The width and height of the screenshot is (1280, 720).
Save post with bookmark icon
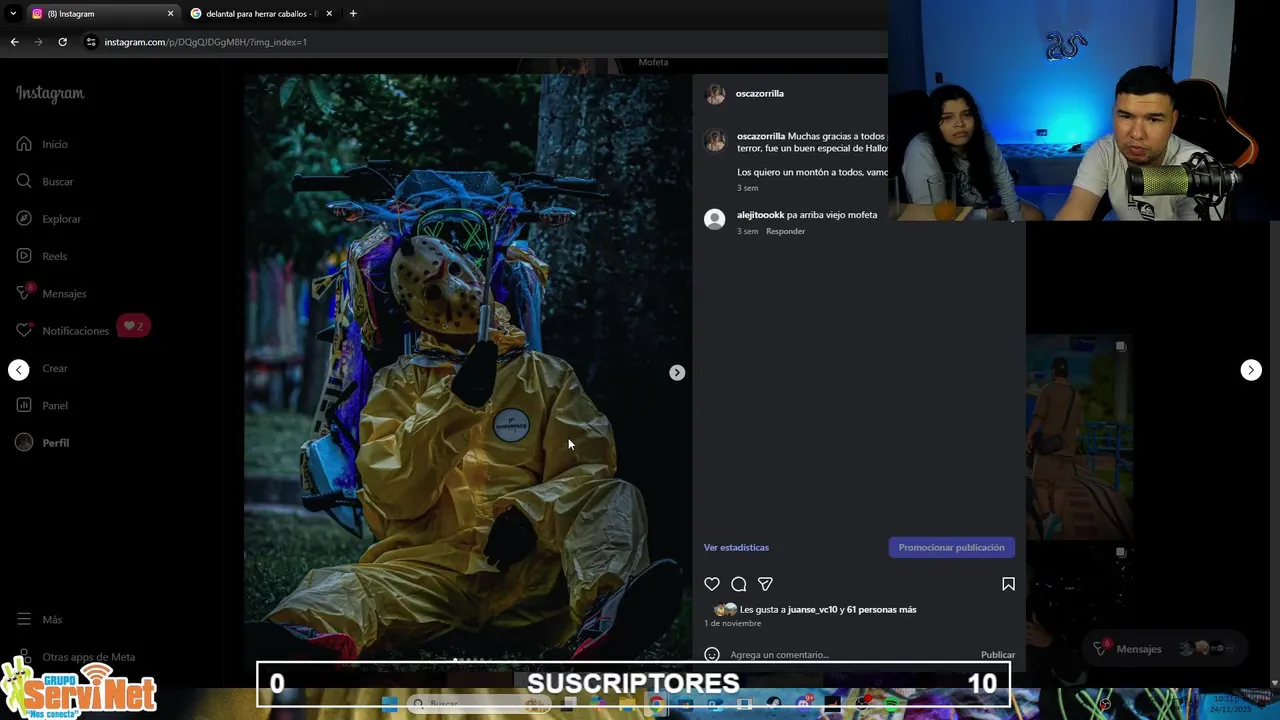coord(1008,584)
